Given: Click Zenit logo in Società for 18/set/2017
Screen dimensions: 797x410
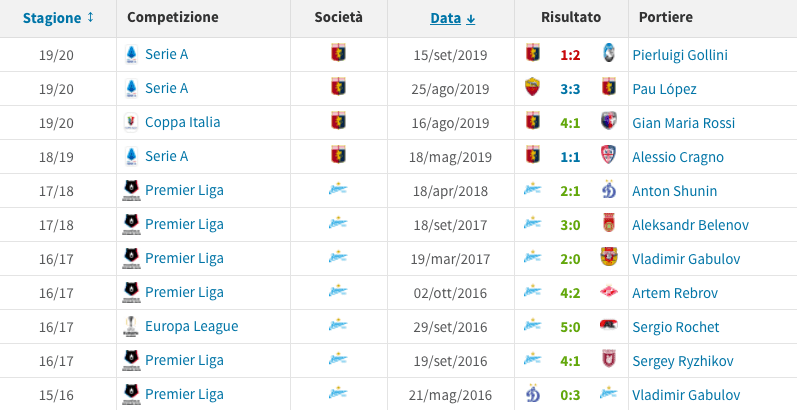Looking at the screenshot, I should point(339,224).
